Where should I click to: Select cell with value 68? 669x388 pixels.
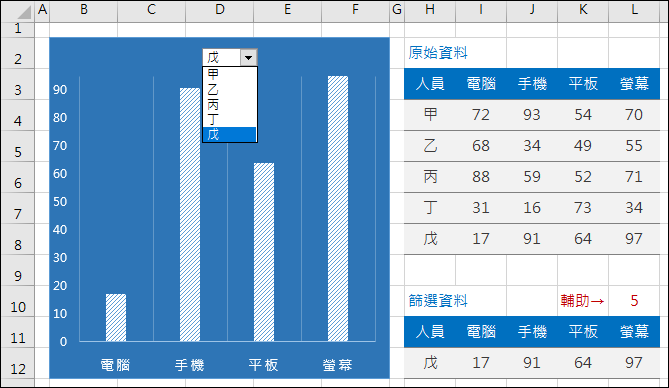point(481,146)
